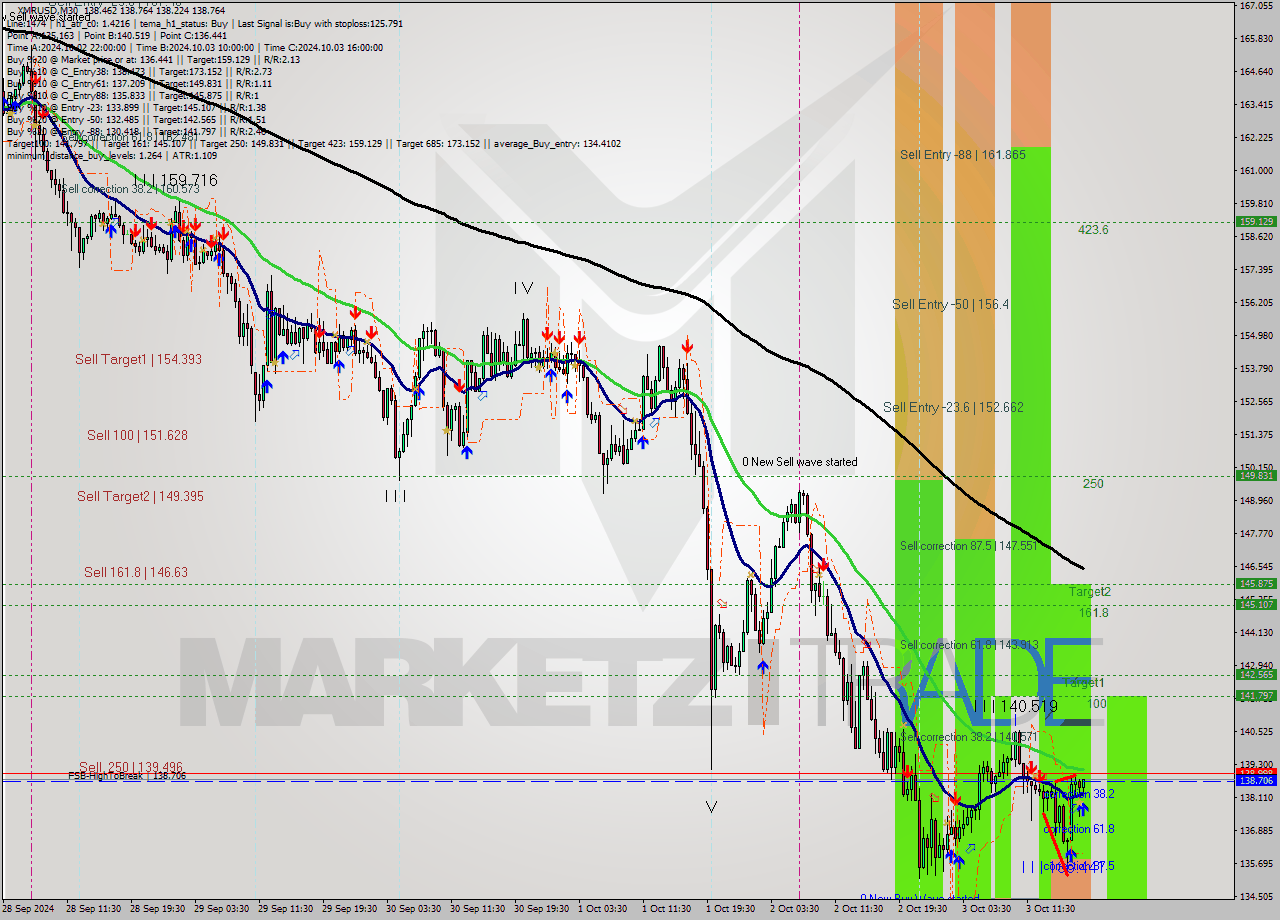Click the 138.706 current price tag

click(x=1256, y=780)
